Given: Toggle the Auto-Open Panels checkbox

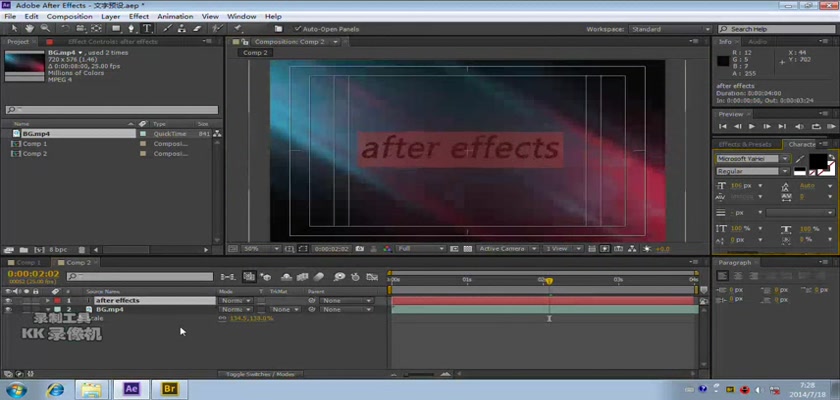Looking at the screenshot, I should [297, 29].
